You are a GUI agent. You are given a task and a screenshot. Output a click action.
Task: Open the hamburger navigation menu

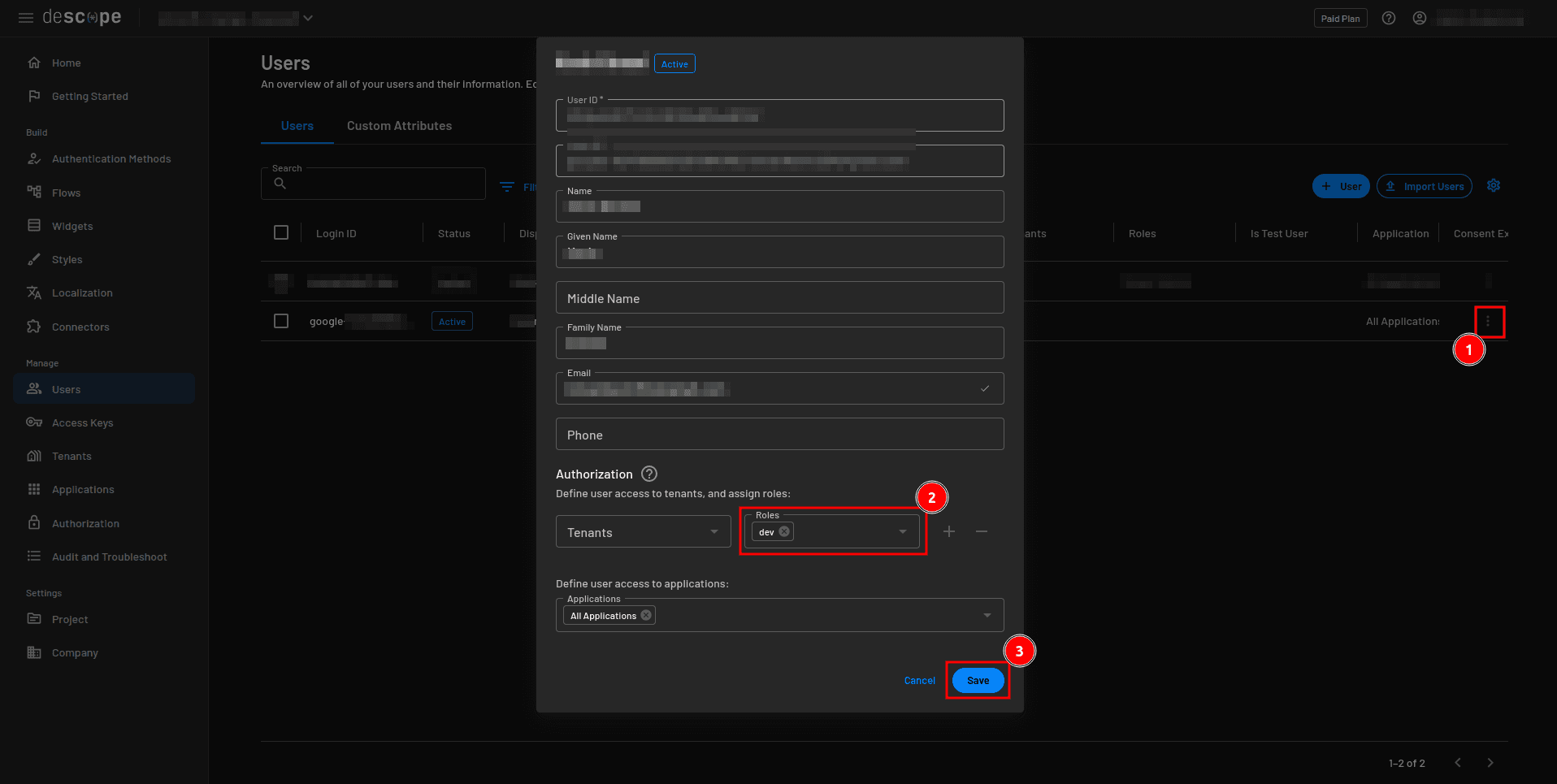click(26, 18)
